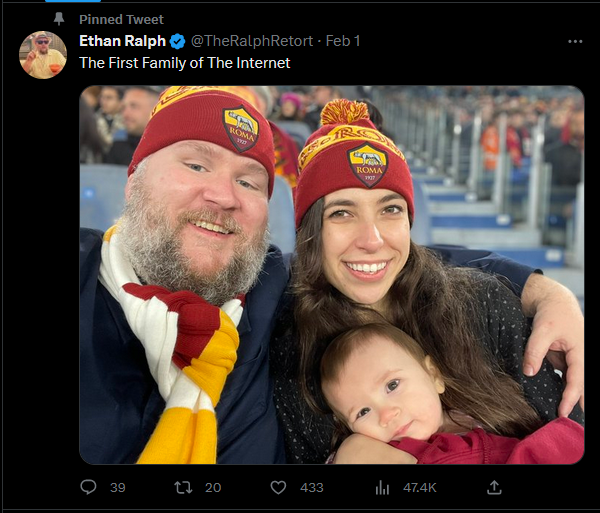
Task: Click the 433 likes count
Action: (x=311, y=487)
